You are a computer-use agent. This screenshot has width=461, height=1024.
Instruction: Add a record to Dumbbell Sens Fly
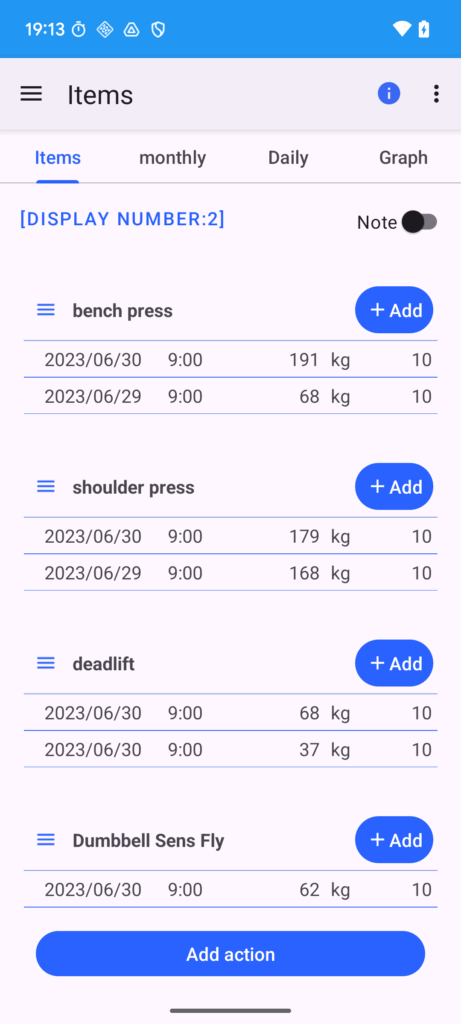tap(394, 840)
